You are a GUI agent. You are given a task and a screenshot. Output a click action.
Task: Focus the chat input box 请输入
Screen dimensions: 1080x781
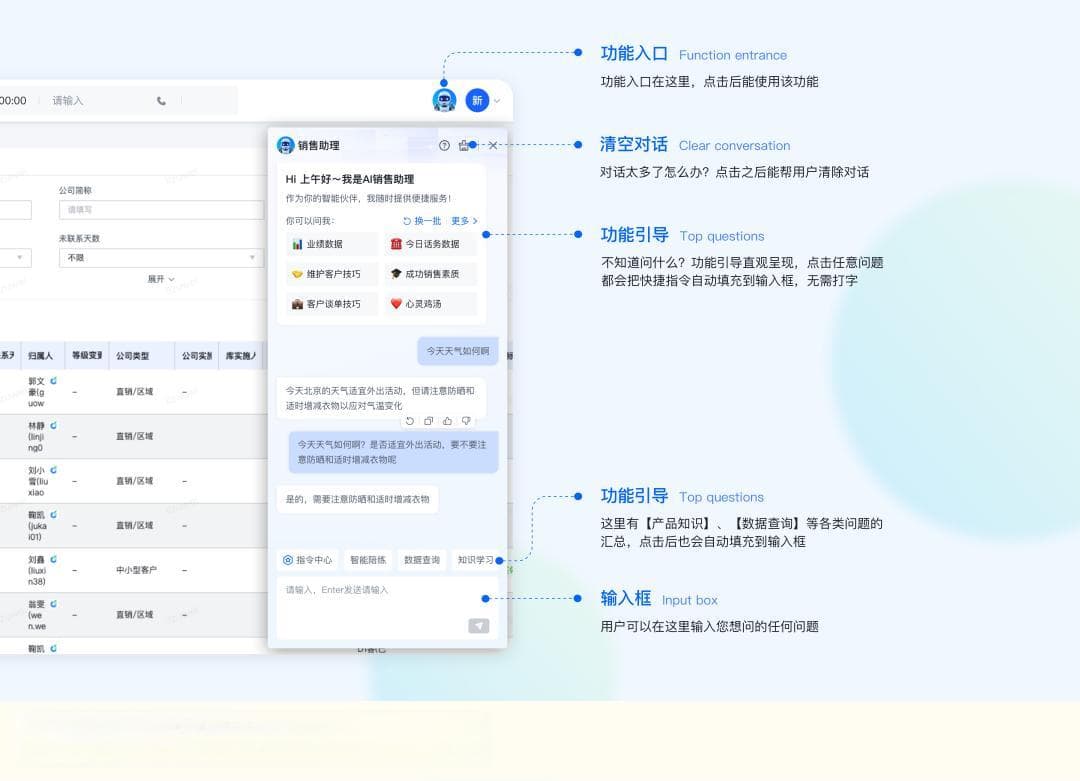click(x=387, y=607)
